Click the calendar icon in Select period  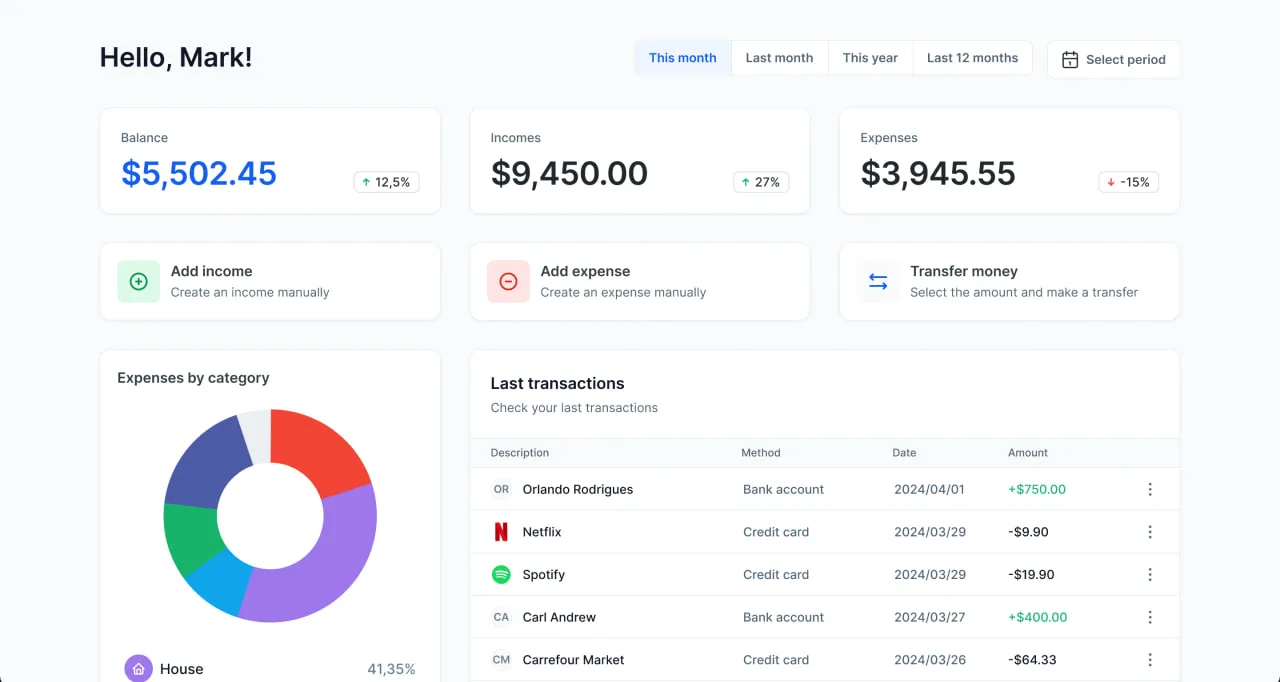click(1070, 60)
